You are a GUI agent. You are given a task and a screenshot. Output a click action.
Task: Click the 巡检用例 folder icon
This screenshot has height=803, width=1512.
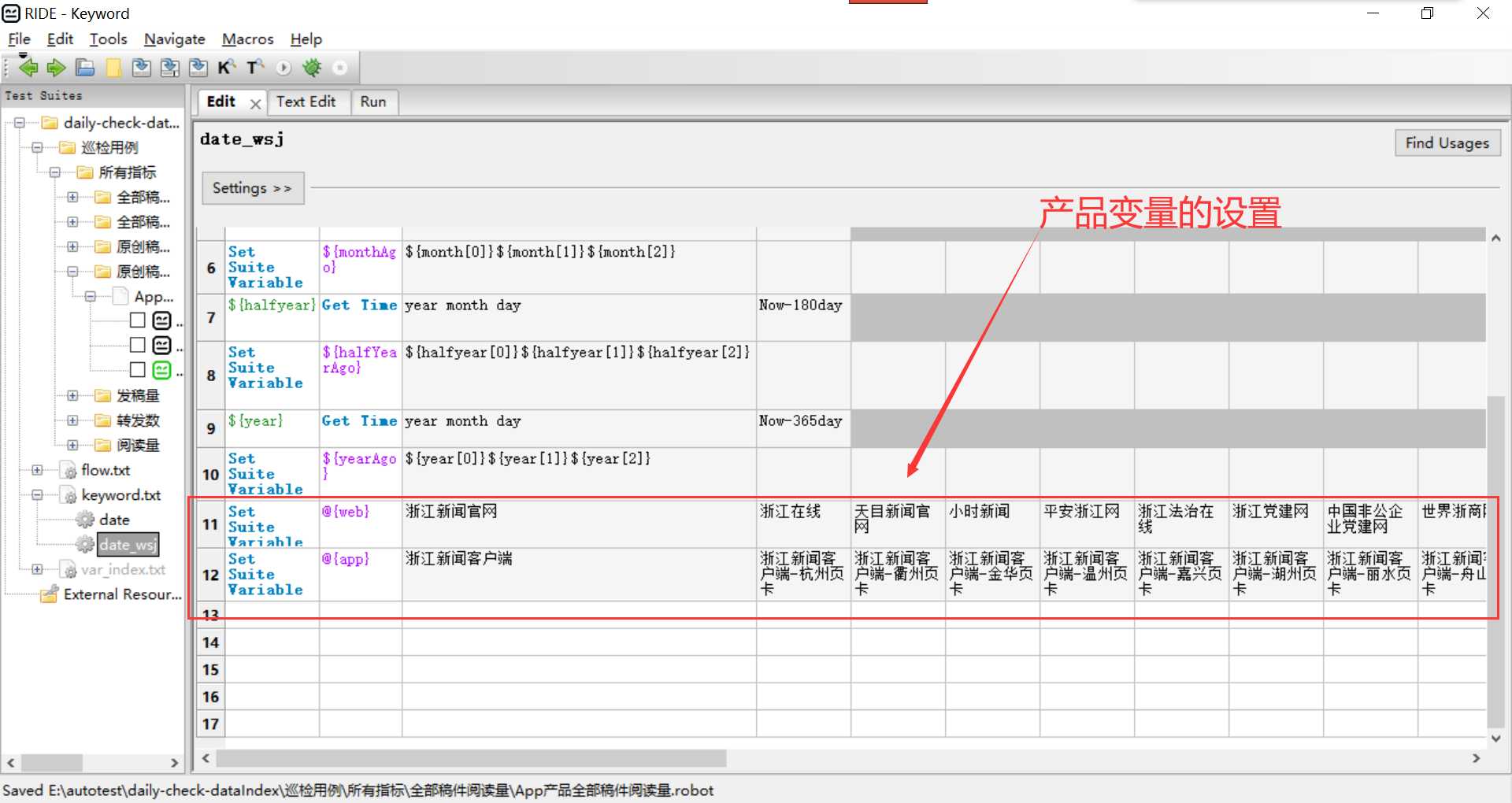pos(68,147)
